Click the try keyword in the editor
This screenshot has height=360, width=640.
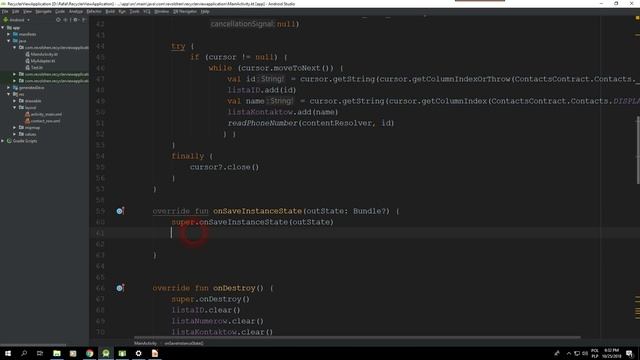pyautogui.click(x=178, y=46)
